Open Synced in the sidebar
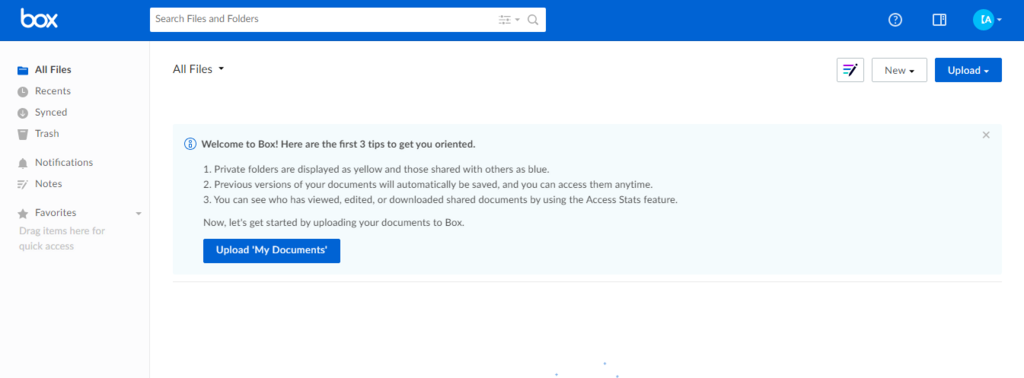 51,112
